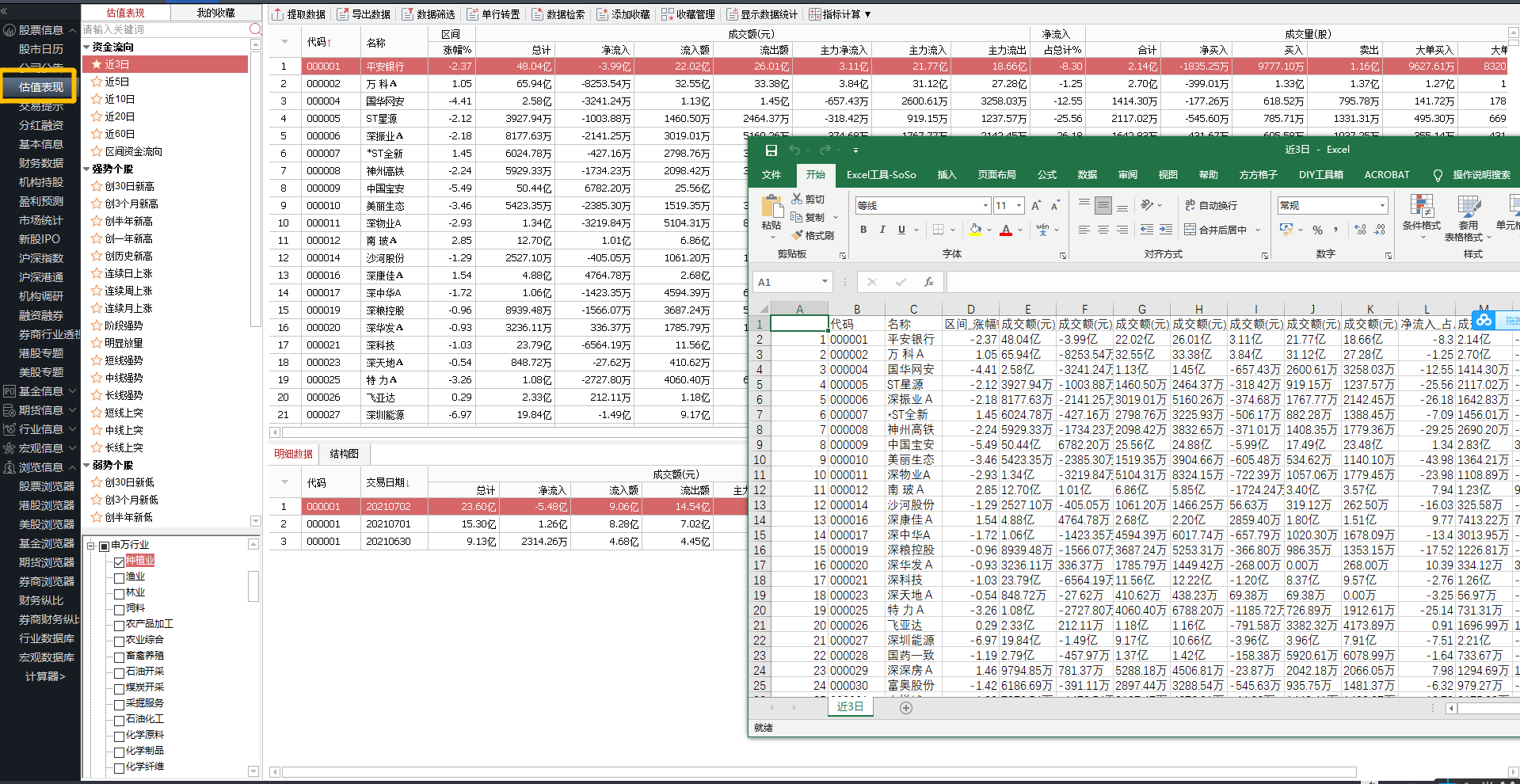Click 自动换行 wrap text button
The width and height of the screenshot is (1520, 784).
pyautogui.click(x=1211, y=205)
